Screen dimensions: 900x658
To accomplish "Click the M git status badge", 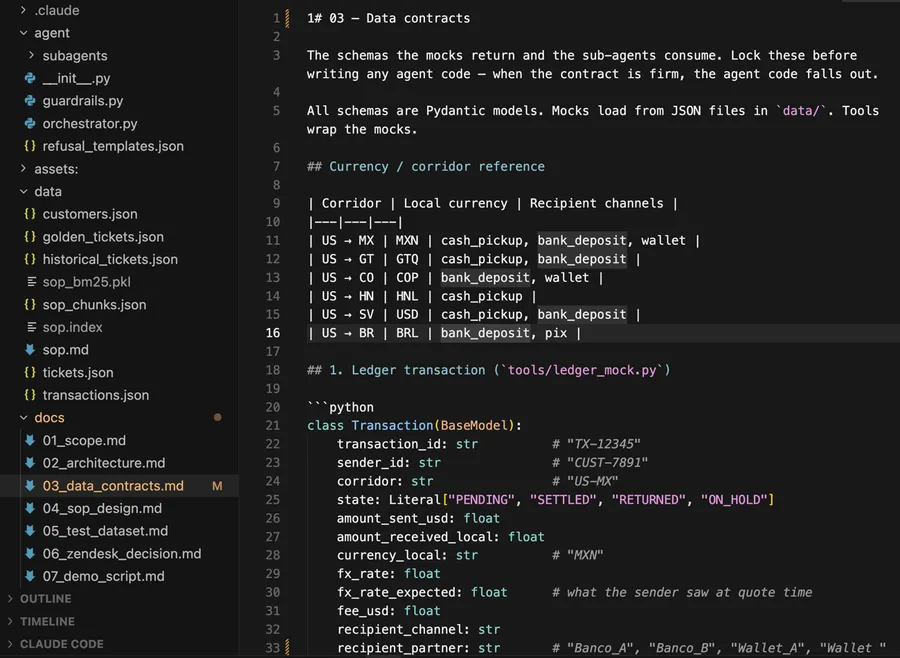I will [217, 486].
